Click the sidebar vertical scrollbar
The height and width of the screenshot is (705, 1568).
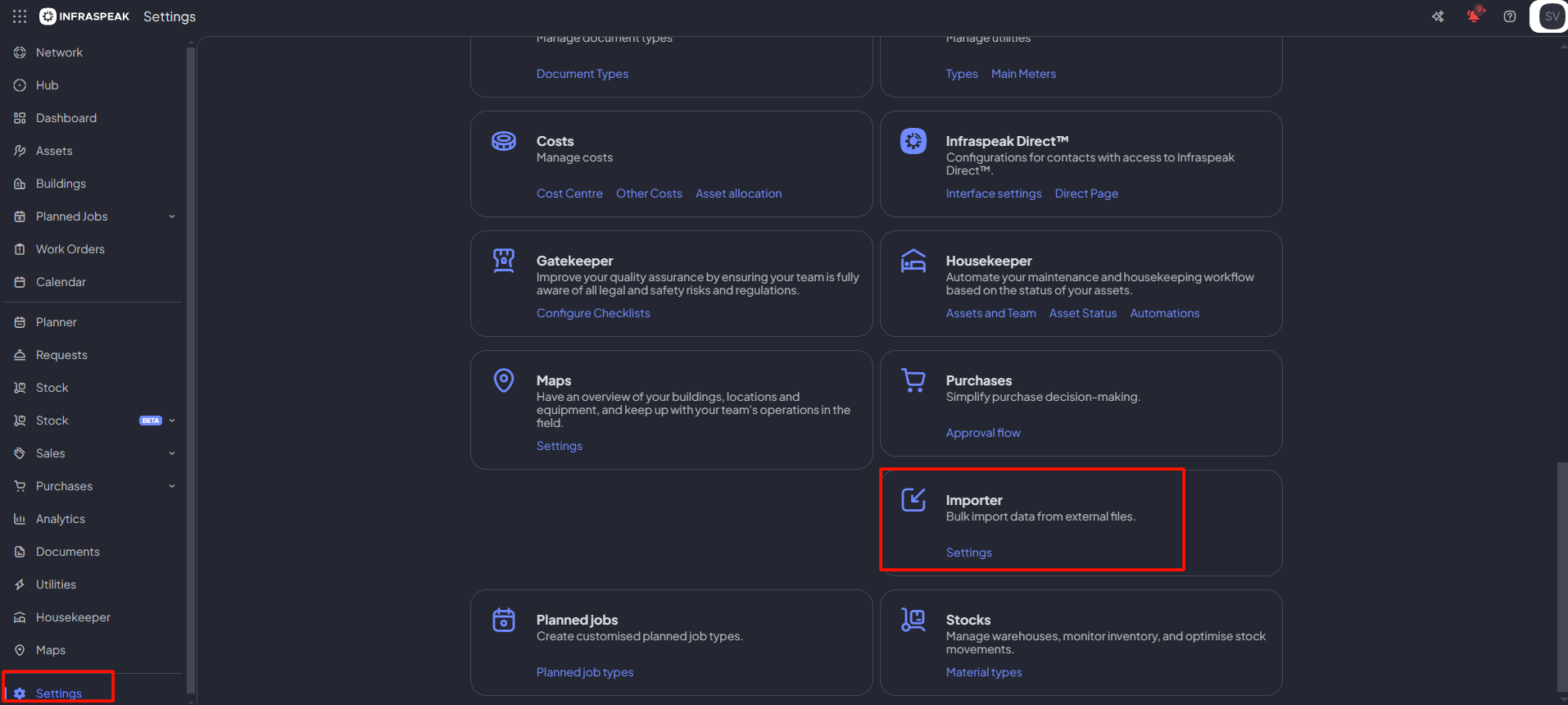pyautogui.click(x=191, y=369)
